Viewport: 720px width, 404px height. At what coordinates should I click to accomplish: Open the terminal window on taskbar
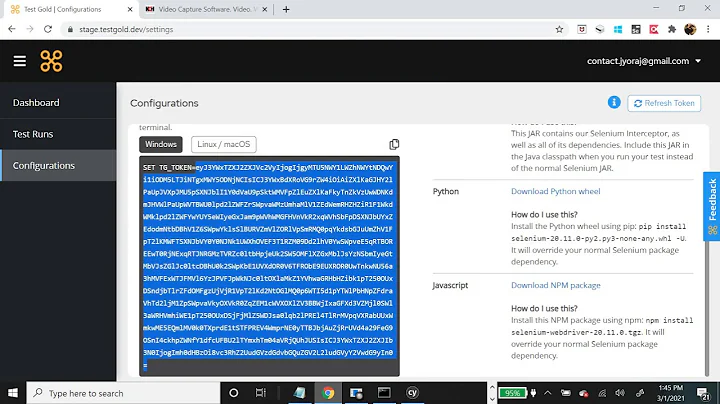(x=384, y=393)
